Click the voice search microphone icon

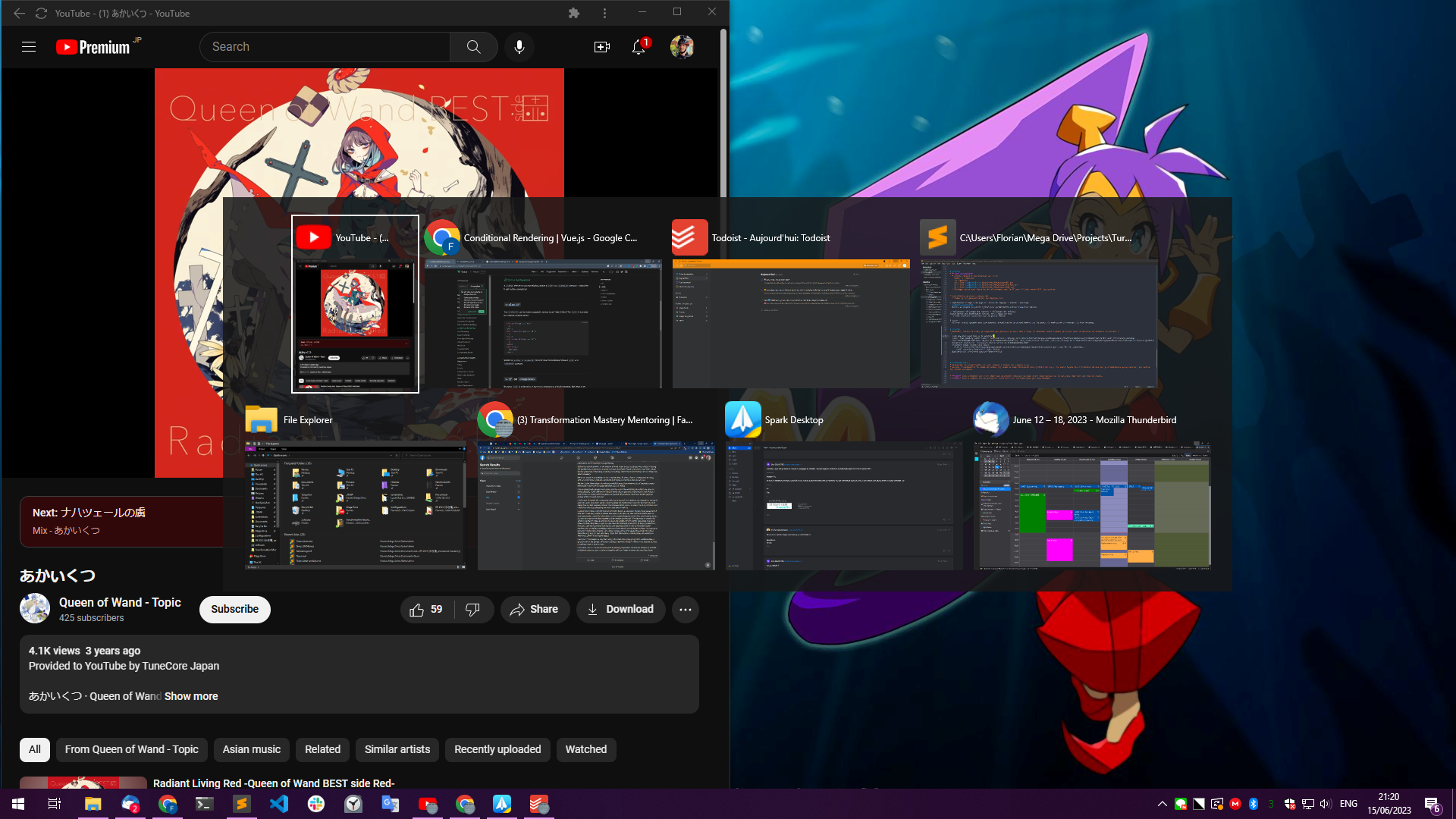tap(519, 47)
